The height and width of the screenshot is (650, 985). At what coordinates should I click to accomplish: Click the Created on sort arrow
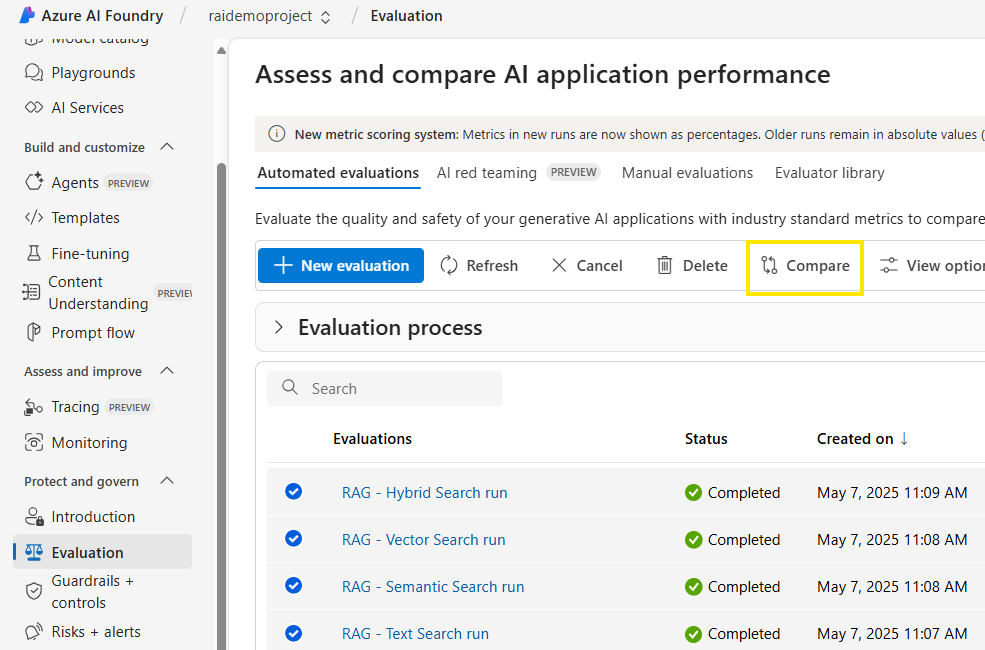[x=904, y=438]
